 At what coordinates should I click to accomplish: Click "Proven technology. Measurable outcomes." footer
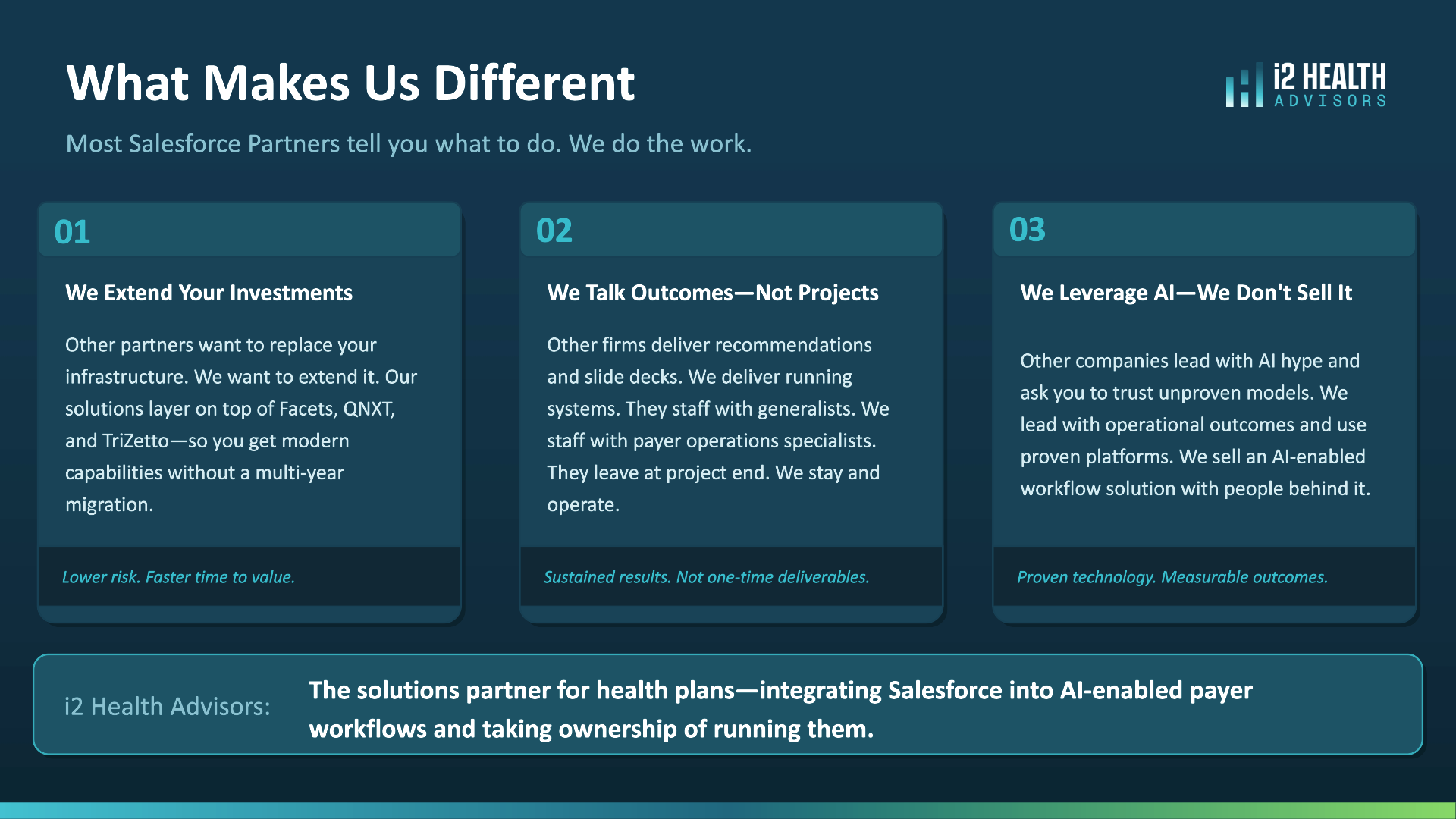click(1172, 577)
